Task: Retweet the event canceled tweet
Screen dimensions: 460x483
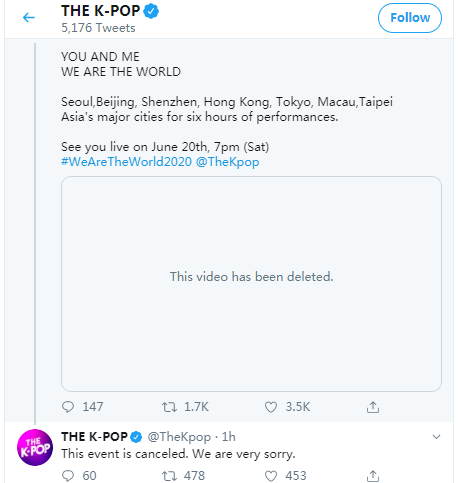Action: 169,476
